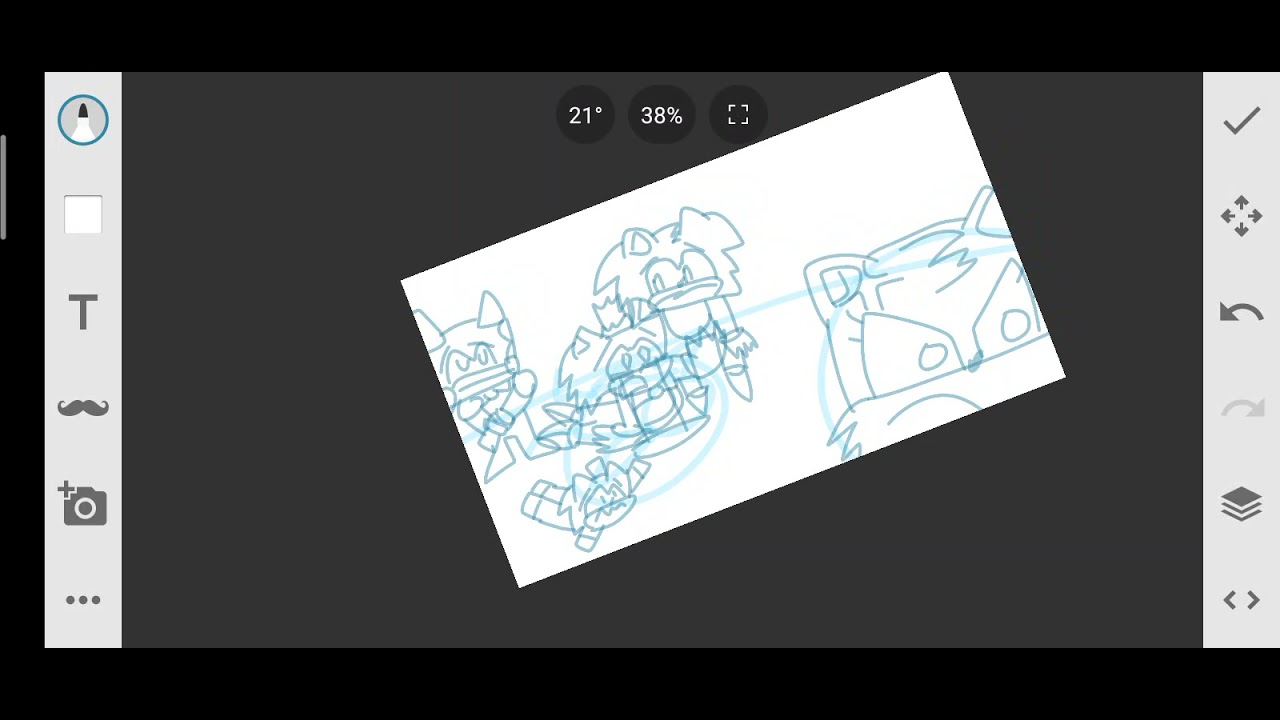
Task: Reset the 21° rotation indicator
Action: click(585, 116)
